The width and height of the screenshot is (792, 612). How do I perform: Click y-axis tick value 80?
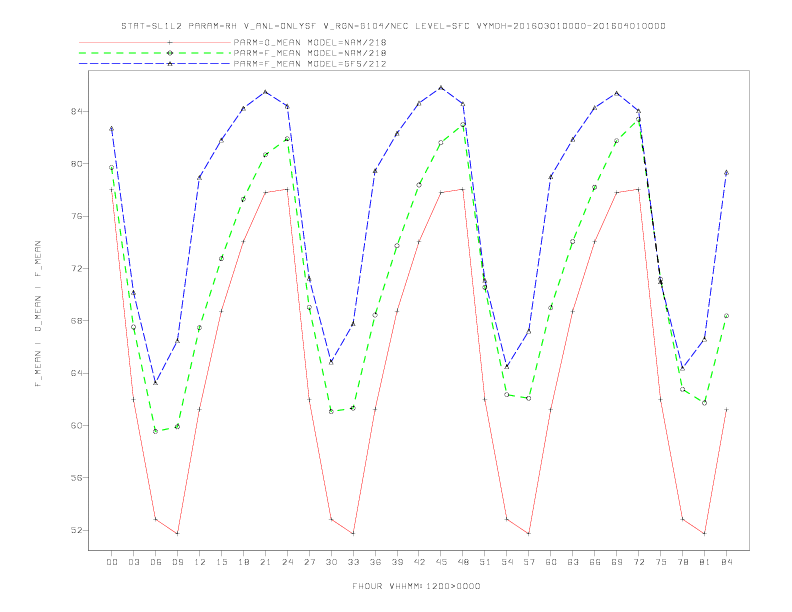(x=77, y=164)
